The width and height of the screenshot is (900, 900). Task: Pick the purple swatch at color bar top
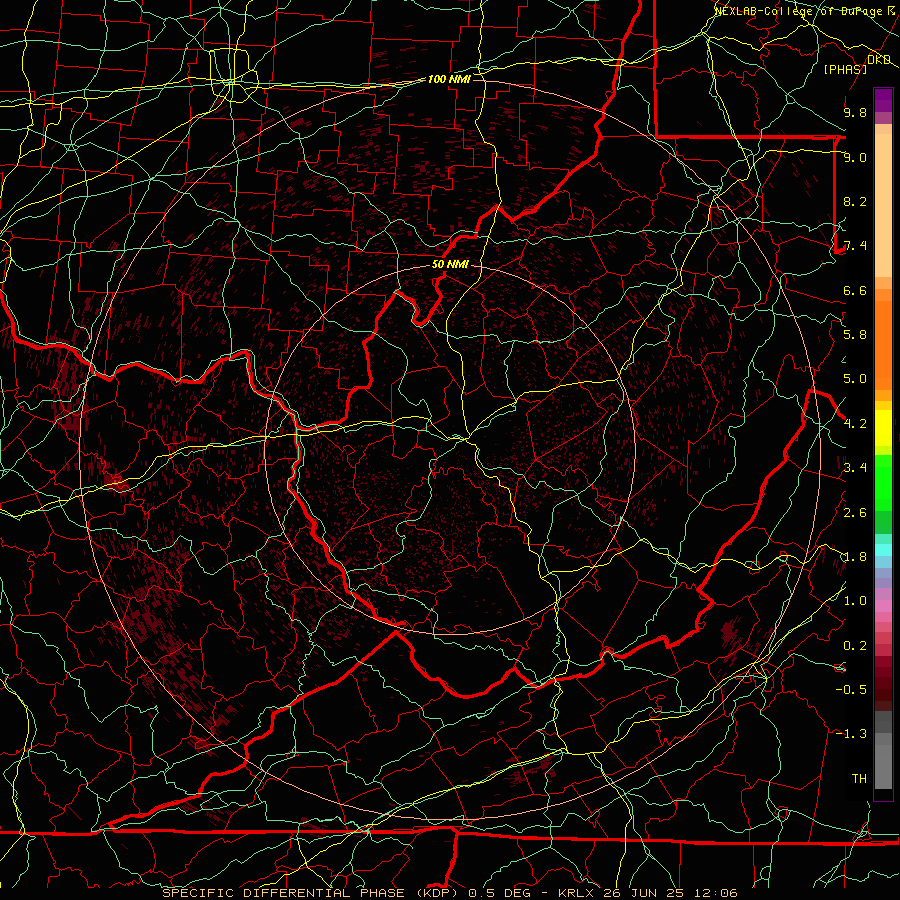(x=883, y=100)
